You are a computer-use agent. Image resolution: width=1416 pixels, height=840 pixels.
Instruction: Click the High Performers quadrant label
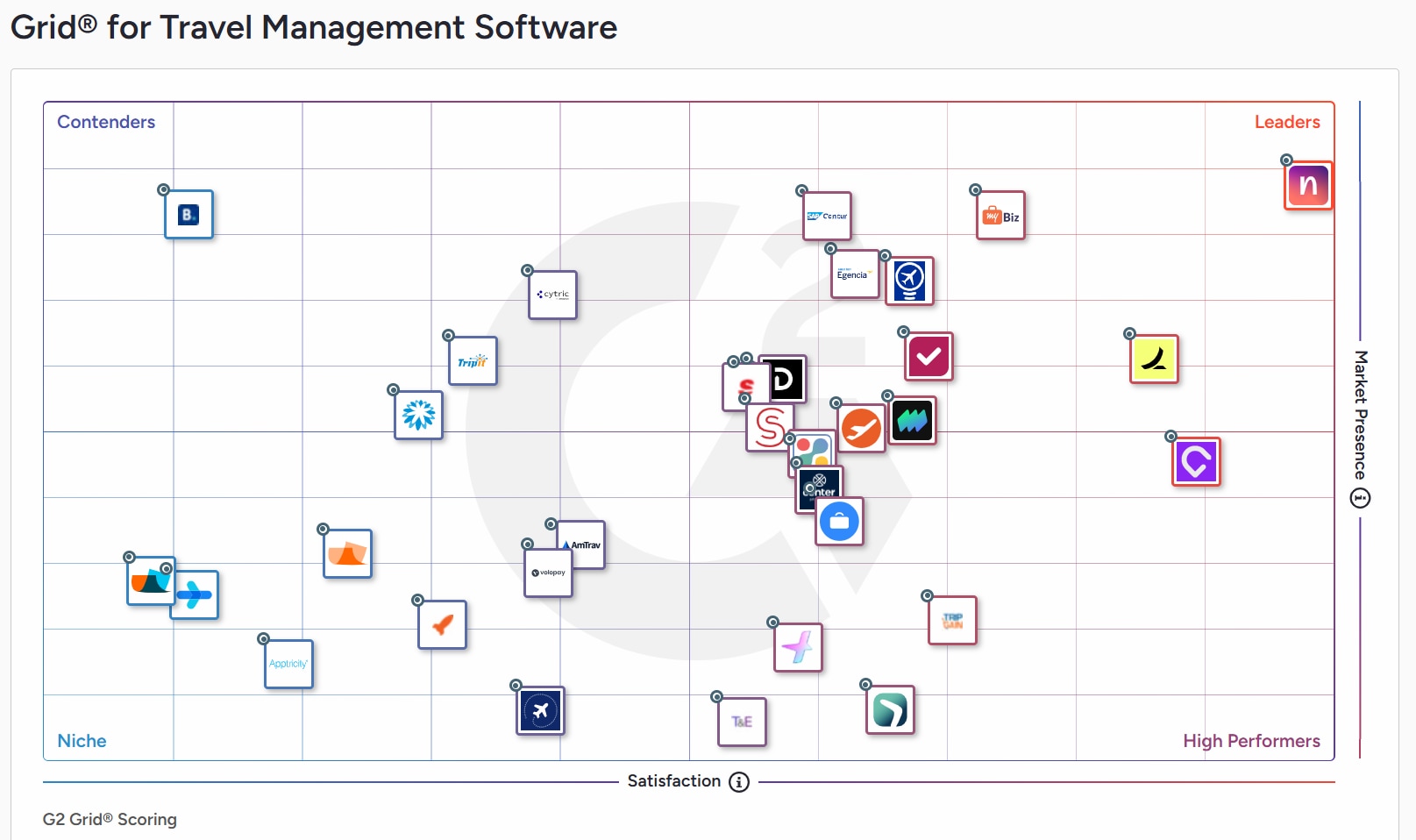coord(1251,741)
